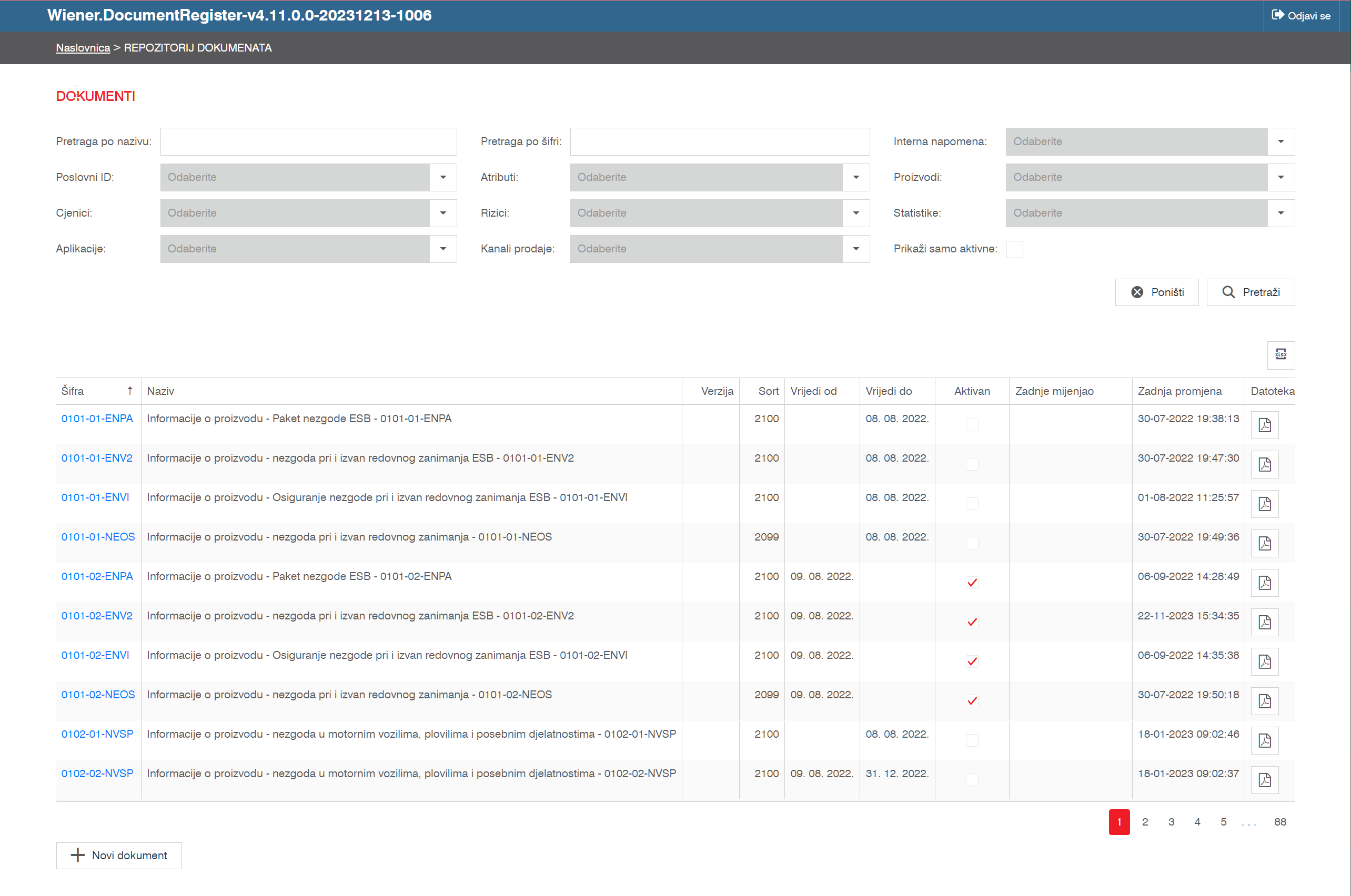Open PDF file for 0101-02-NEOS row
The image size is (1351, 896).
(x=1264, y=700)
